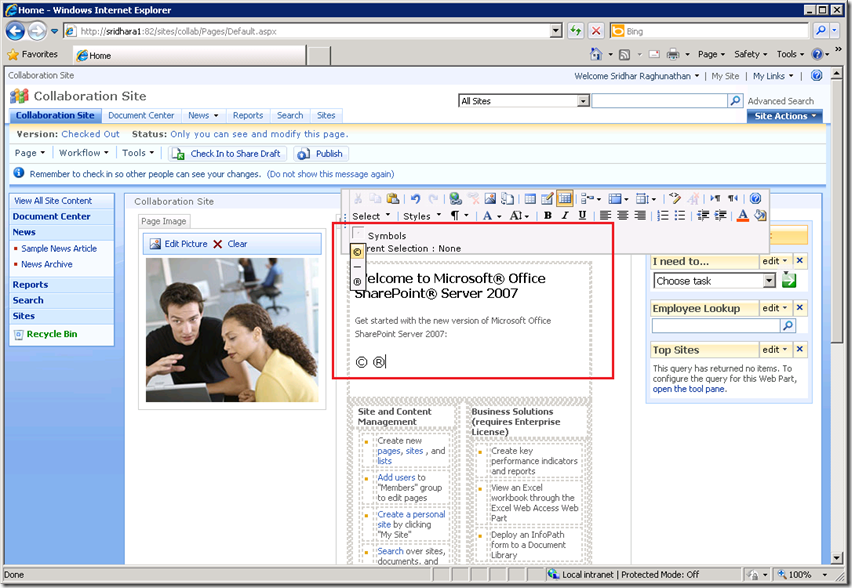Enable highlighting via the highlight icon
852x588 pixels.
[x=760, y=215]
